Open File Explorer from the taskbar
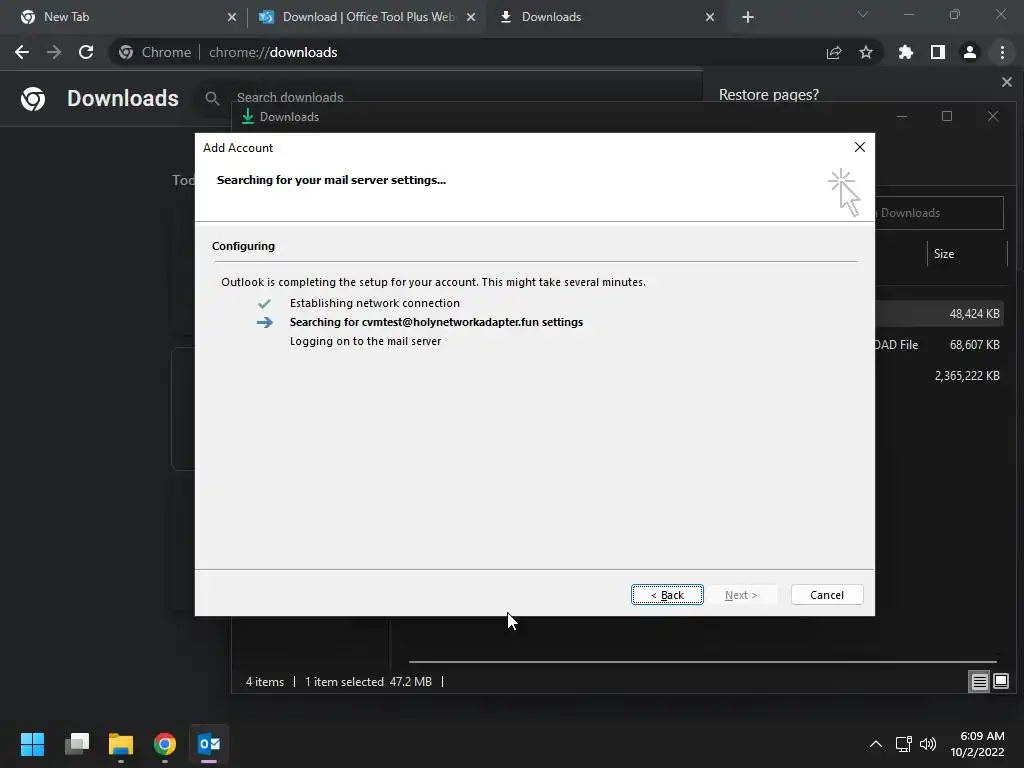The height and width of the screenshot is (768, 1024). [121, 744]
